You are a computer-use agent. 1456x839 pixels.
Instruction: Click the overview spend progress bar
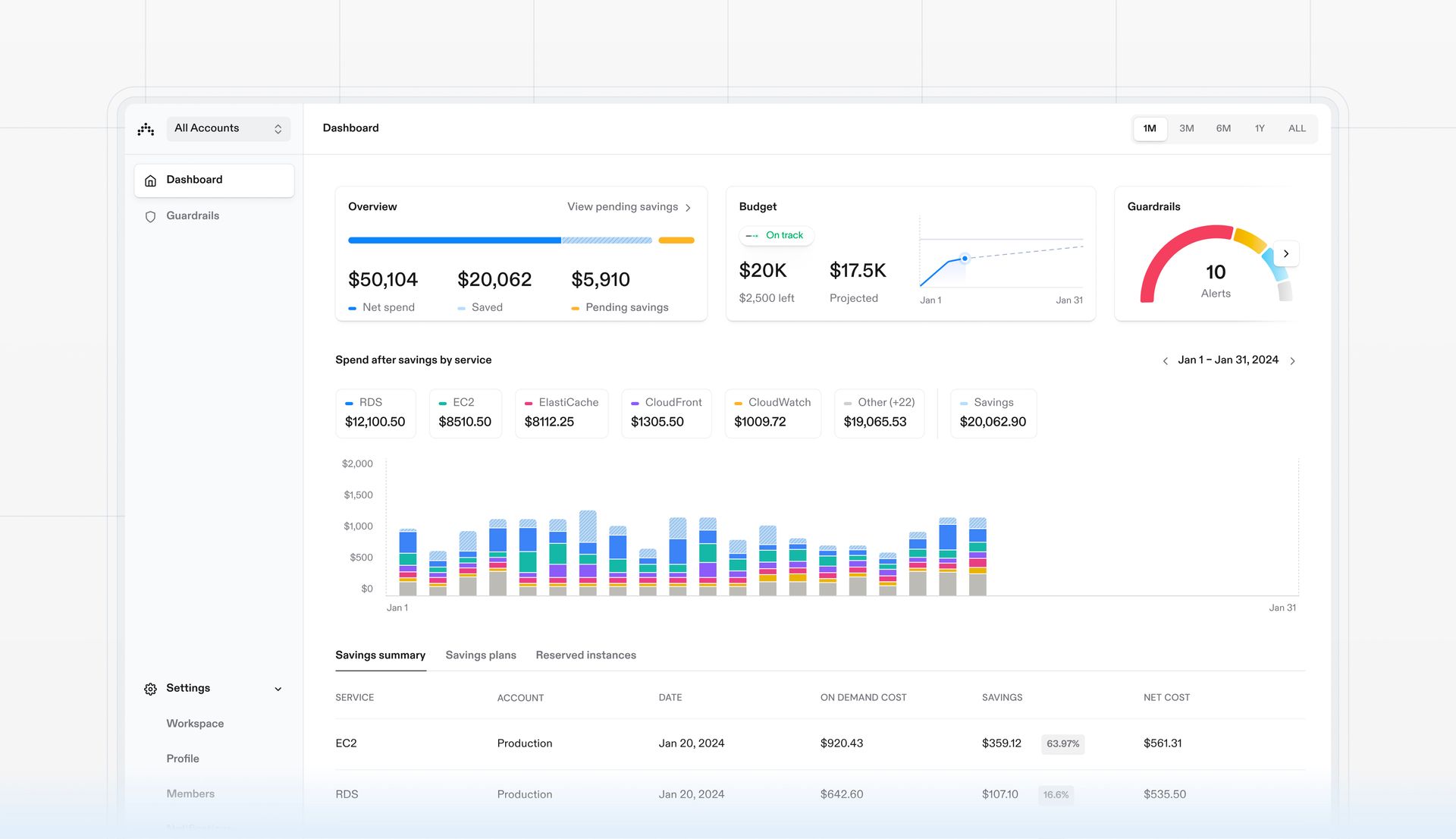coord(500,240)
